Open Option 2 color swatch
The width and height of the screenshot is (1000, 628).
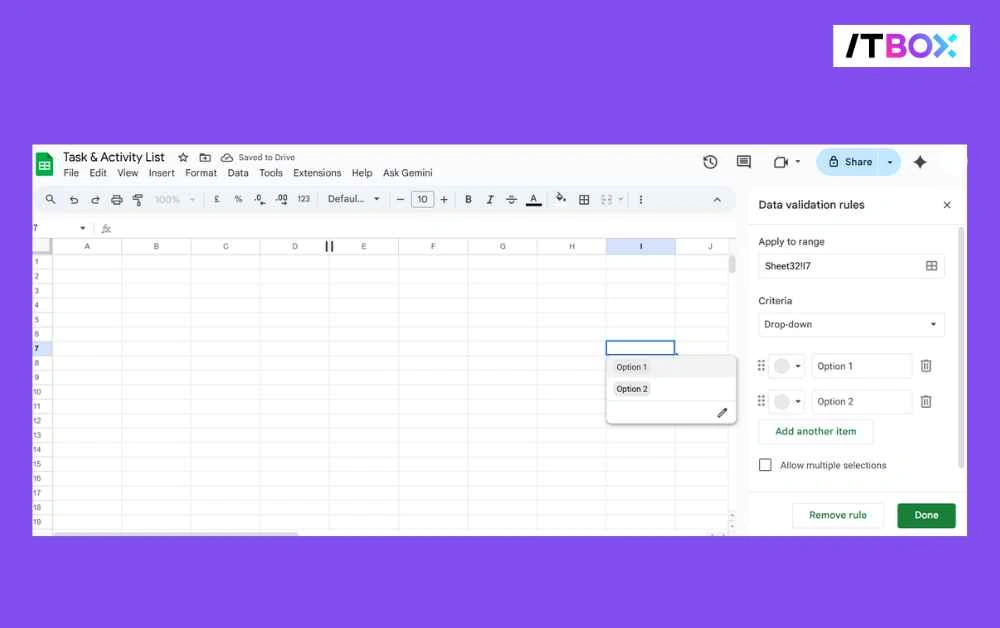click(779, 401)
